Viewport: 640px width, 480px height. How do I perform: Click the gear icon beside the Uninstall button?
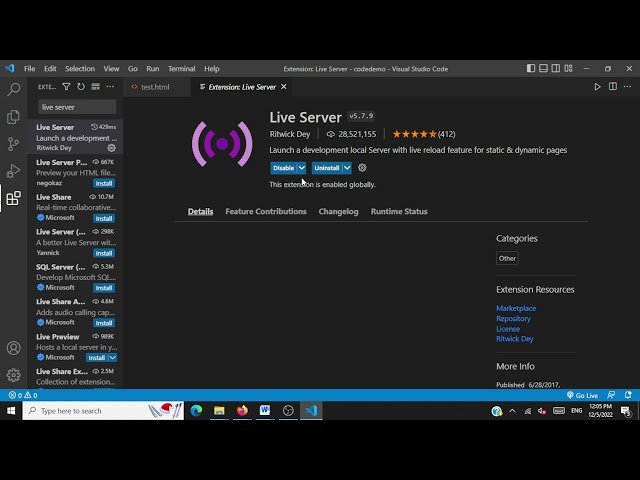(362, 168)
